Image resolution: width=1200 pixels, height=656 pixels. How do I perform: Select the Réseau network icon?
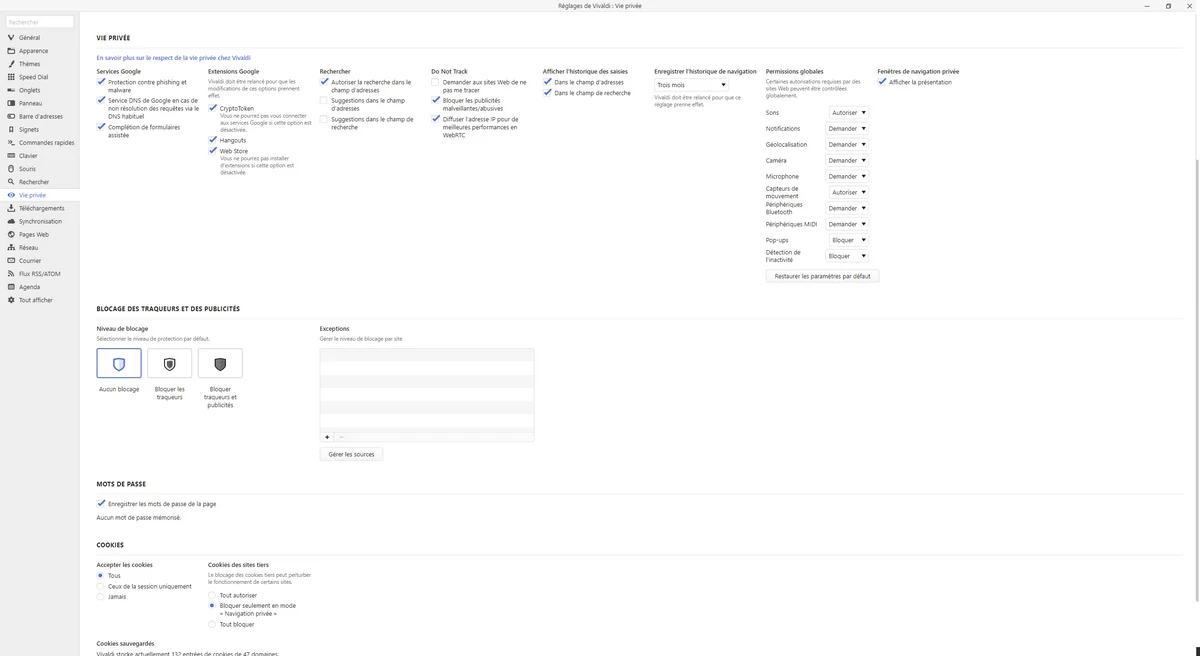(11, 247)
